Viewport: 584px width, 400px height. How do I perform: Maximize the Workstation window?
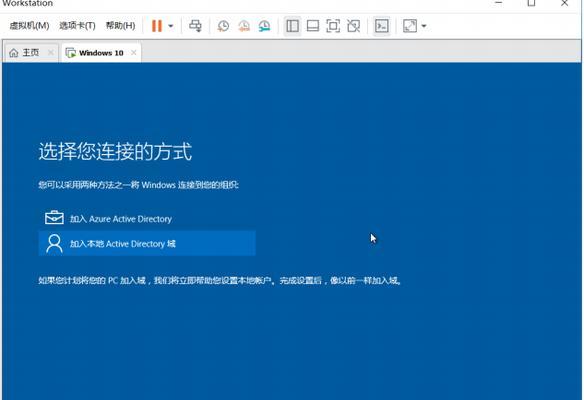click(x=531, y=3)
